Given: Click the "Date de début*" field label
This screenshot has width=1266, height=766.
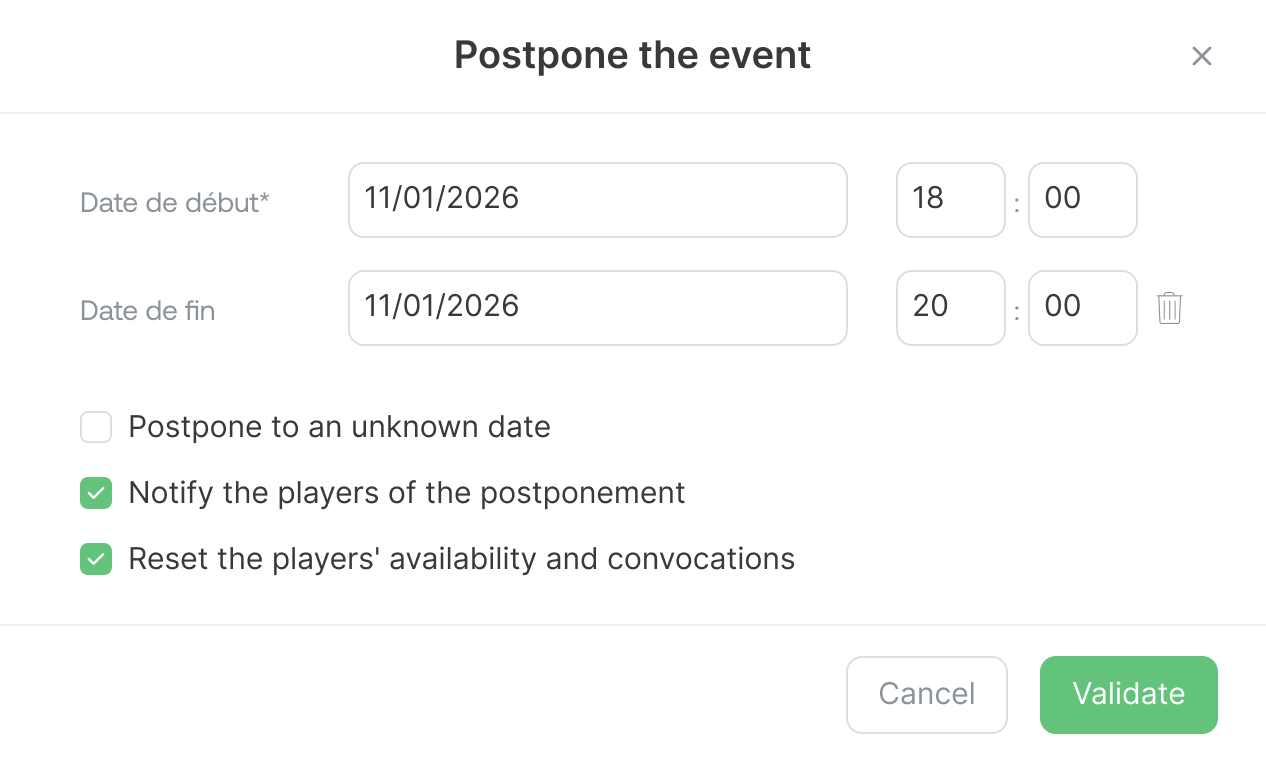Looking at the screenshot, I should click(x=175, y=202).
